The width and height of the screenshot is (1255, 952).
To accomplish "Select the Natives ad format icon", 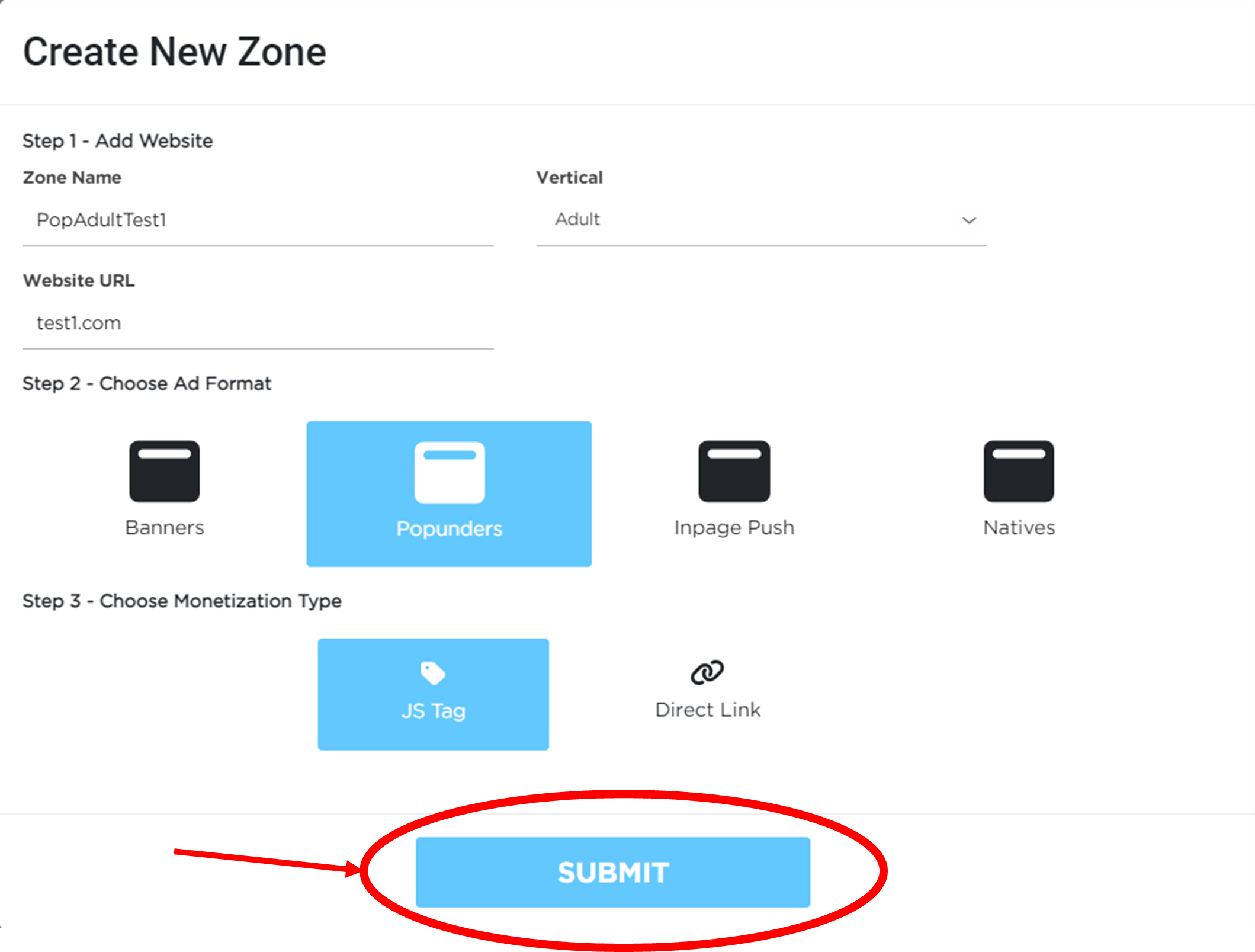I will [1019, 471].
